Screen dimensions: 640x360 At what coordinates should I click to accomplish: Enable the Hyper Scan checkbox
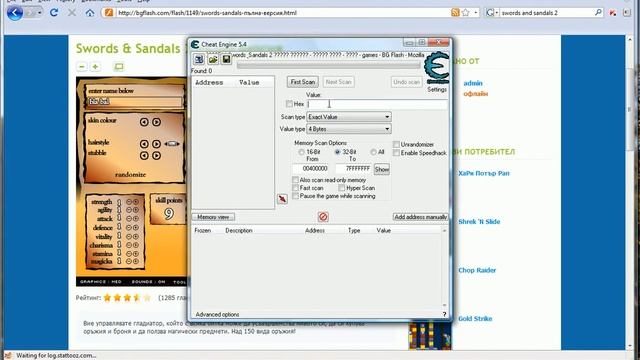click(x=341, y=188)
